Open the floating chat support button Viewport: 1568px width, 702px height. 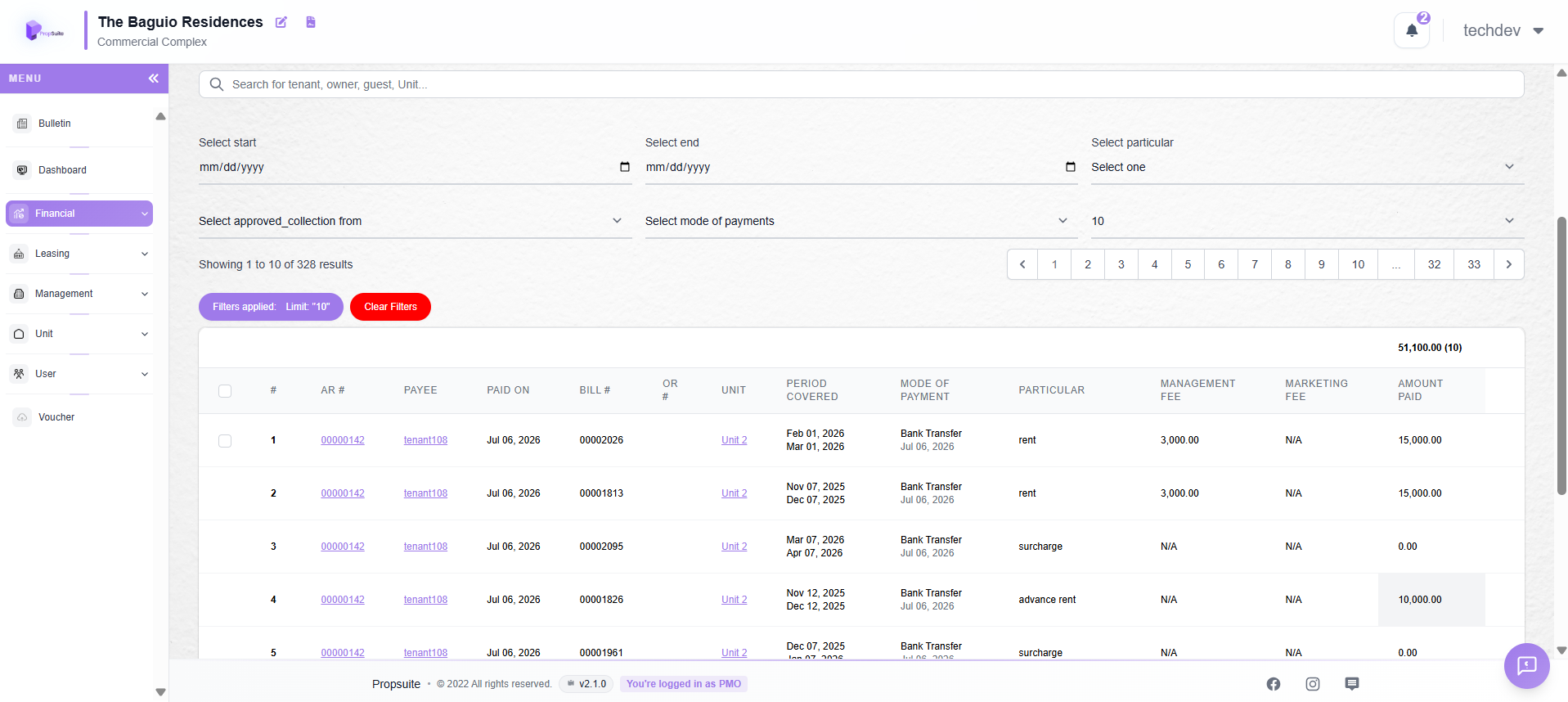point(1527,666)
